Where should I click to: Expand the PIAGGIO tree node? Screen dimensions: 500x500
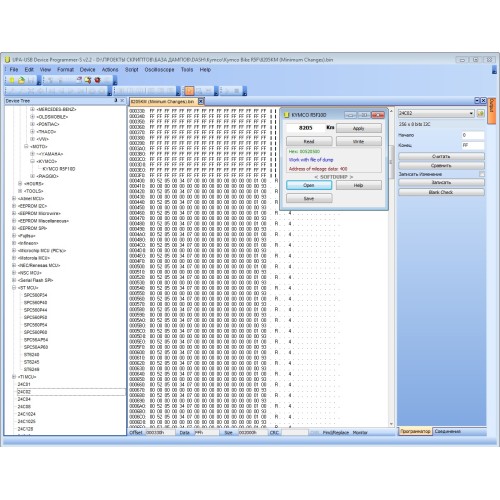click(x=32, y=176)
